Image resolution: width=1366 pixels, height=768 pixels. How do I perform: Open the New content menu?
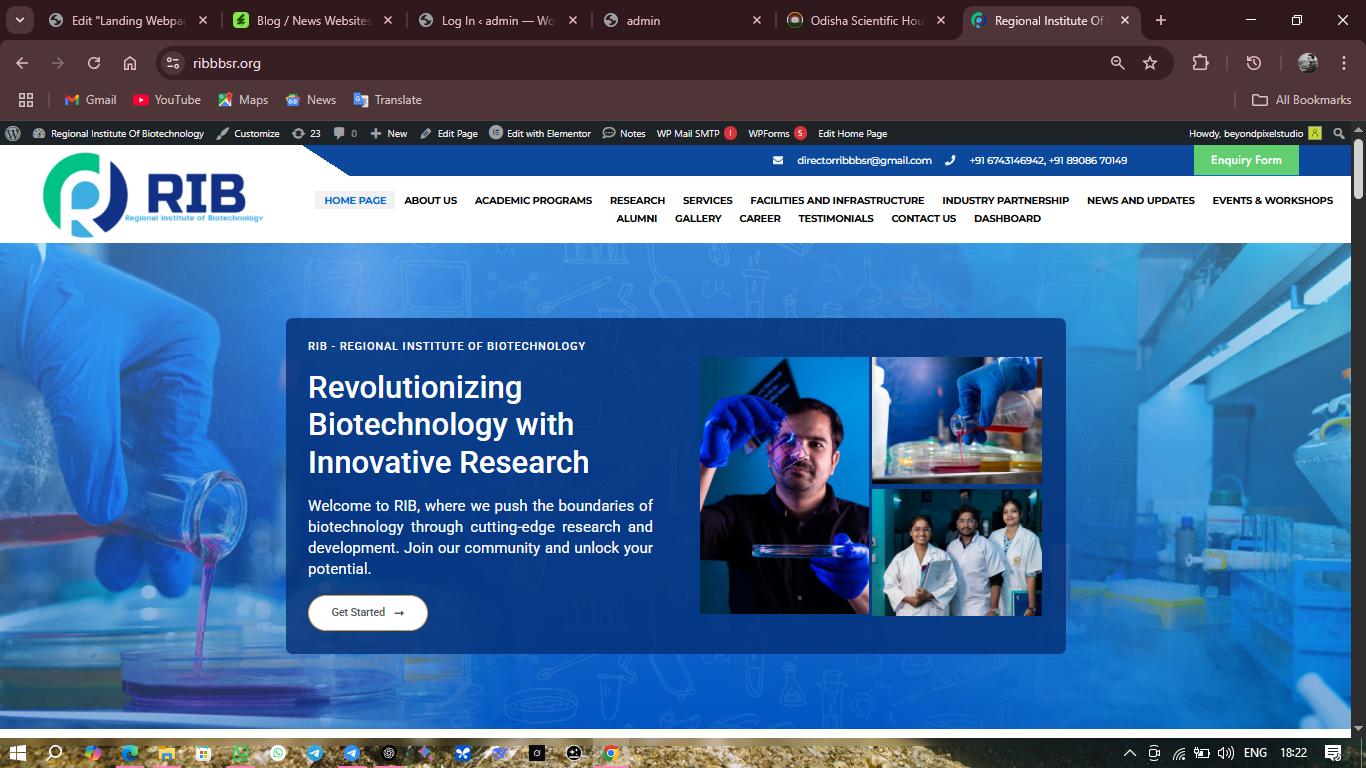(x=389, y=133)
